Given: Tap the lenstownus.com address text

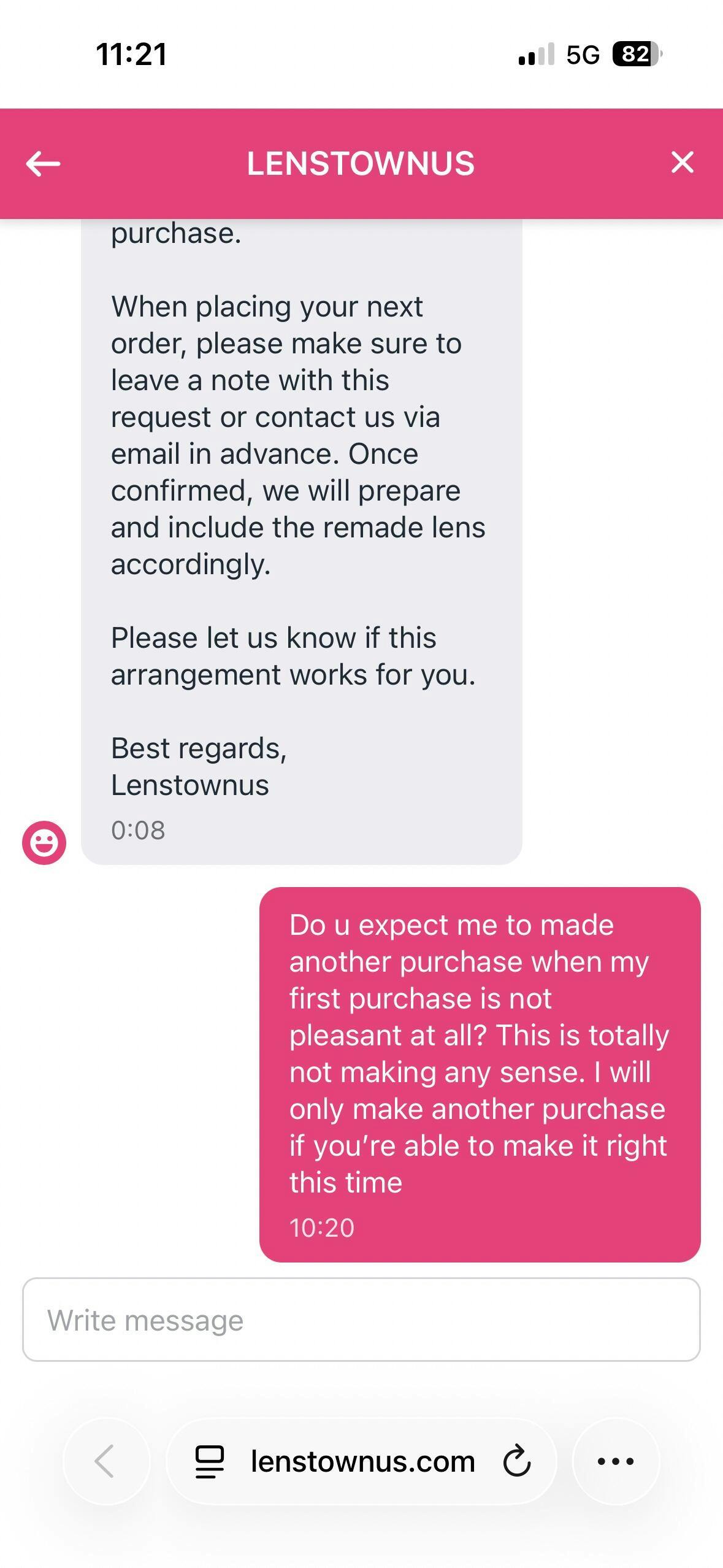Looking at the screenshot, I should (362, 1462).
